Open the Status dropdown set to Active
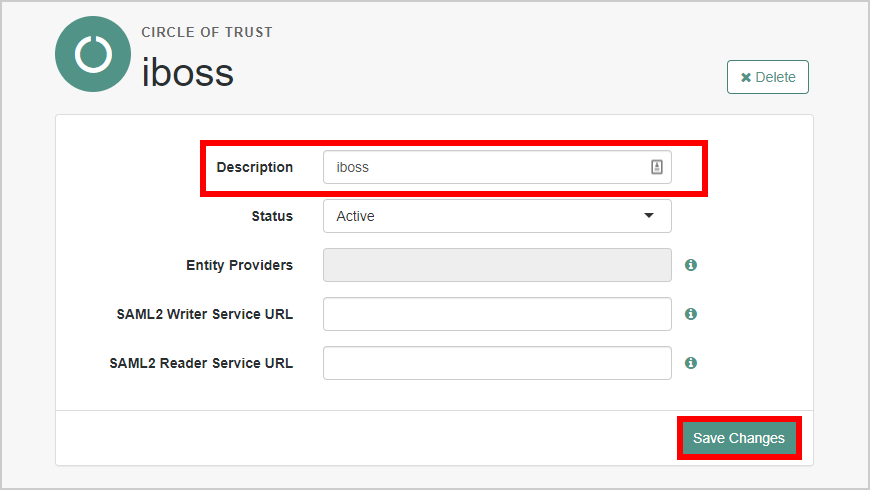 pos(497,216)
